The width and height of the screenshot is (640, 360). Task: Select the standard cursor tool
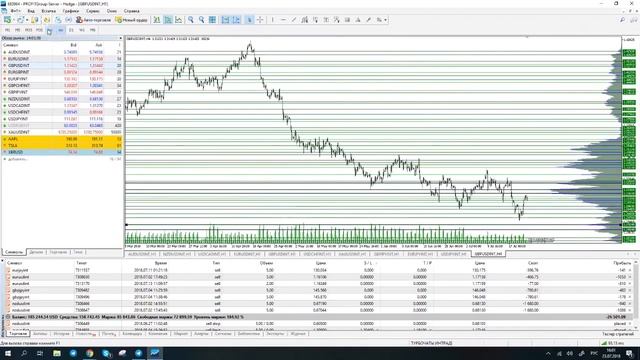click(x=249, y=20)
